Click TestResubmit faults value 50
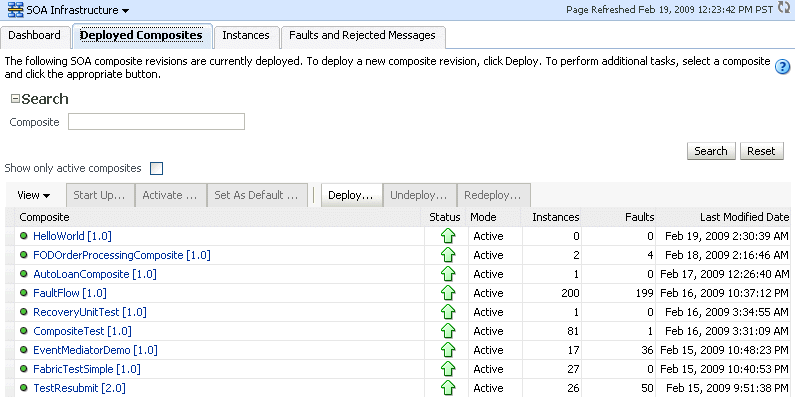This screenshot has width=795, height=397. [648, 388]
